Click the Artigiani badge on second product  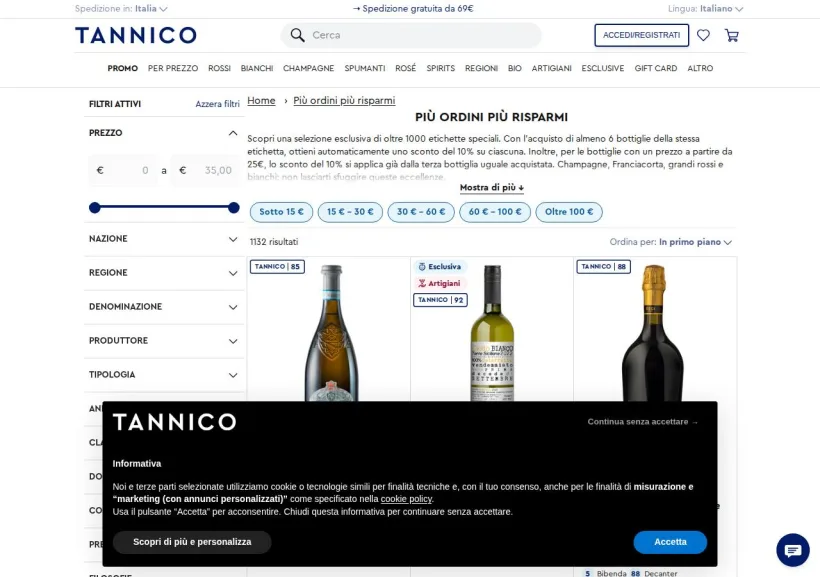pos(439,284)
